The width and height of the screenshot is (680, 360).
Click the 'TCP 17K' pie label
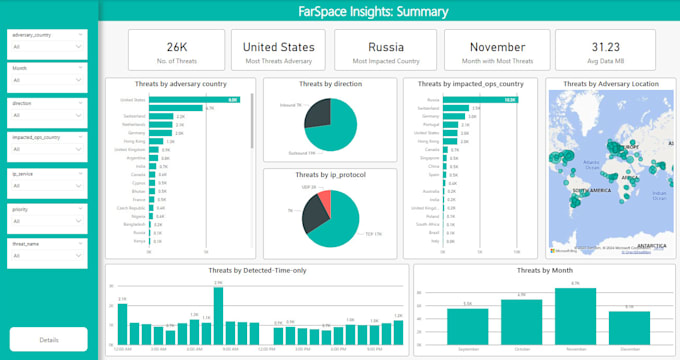point(373,234)
